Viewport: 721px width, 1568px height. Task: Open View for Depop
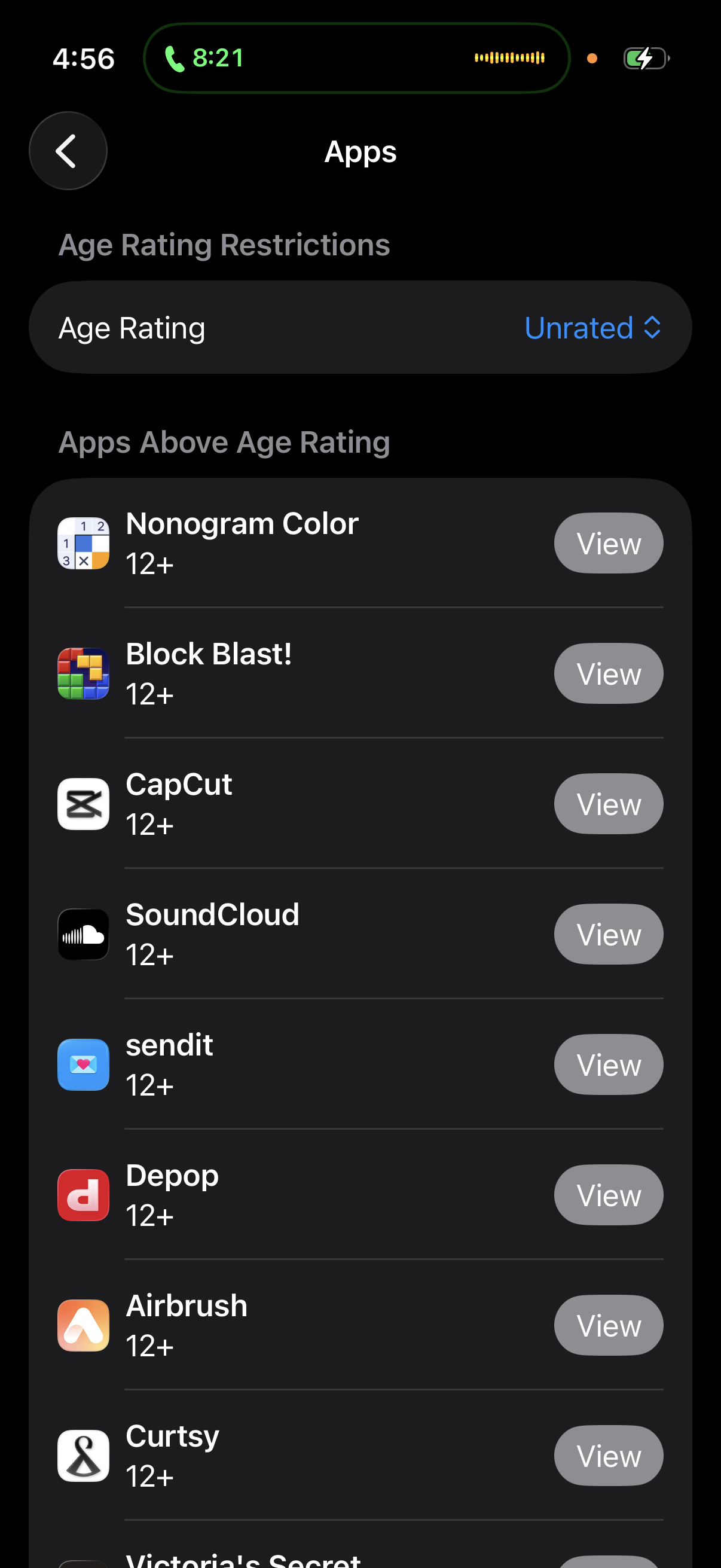pos(608,1194)
